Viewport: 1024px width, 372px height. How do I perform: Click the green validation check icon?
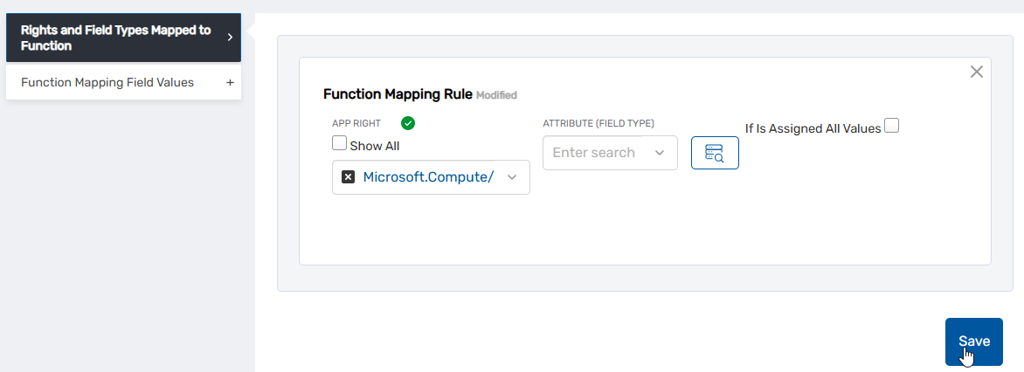pos(408,123)
